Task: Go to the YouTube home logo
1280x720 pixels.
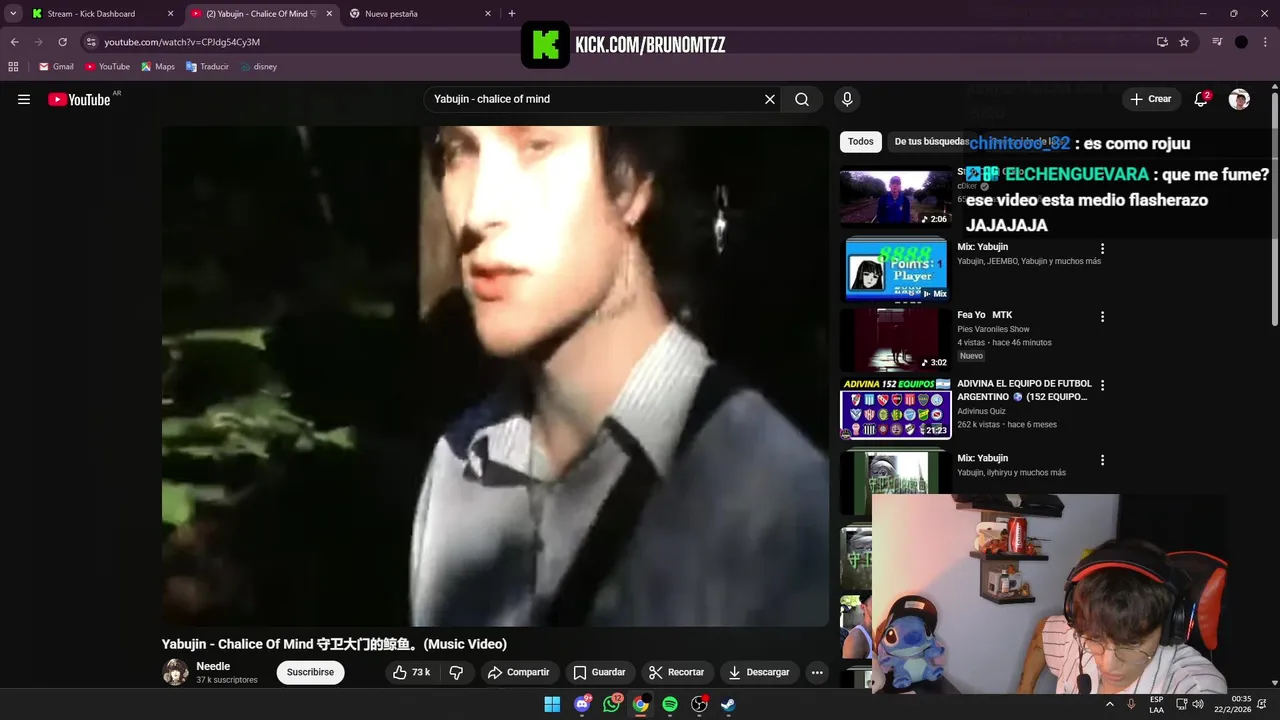Action: tap(79, 99)
